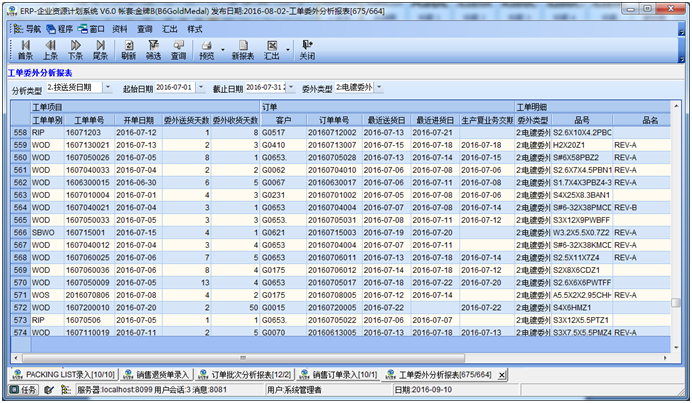This screenshot has height=403, width=692.
Task: Click horizontal scrollbar right arrow
Action: pyautogui.click(x=665, y=358)
